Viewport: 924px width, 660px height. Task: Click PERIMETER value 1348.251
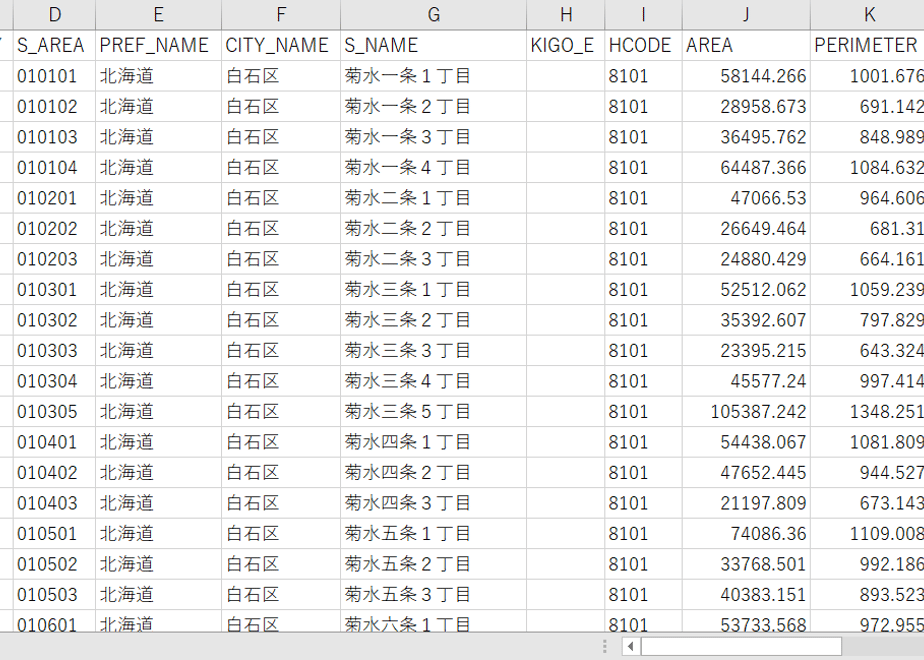point(867,411)
